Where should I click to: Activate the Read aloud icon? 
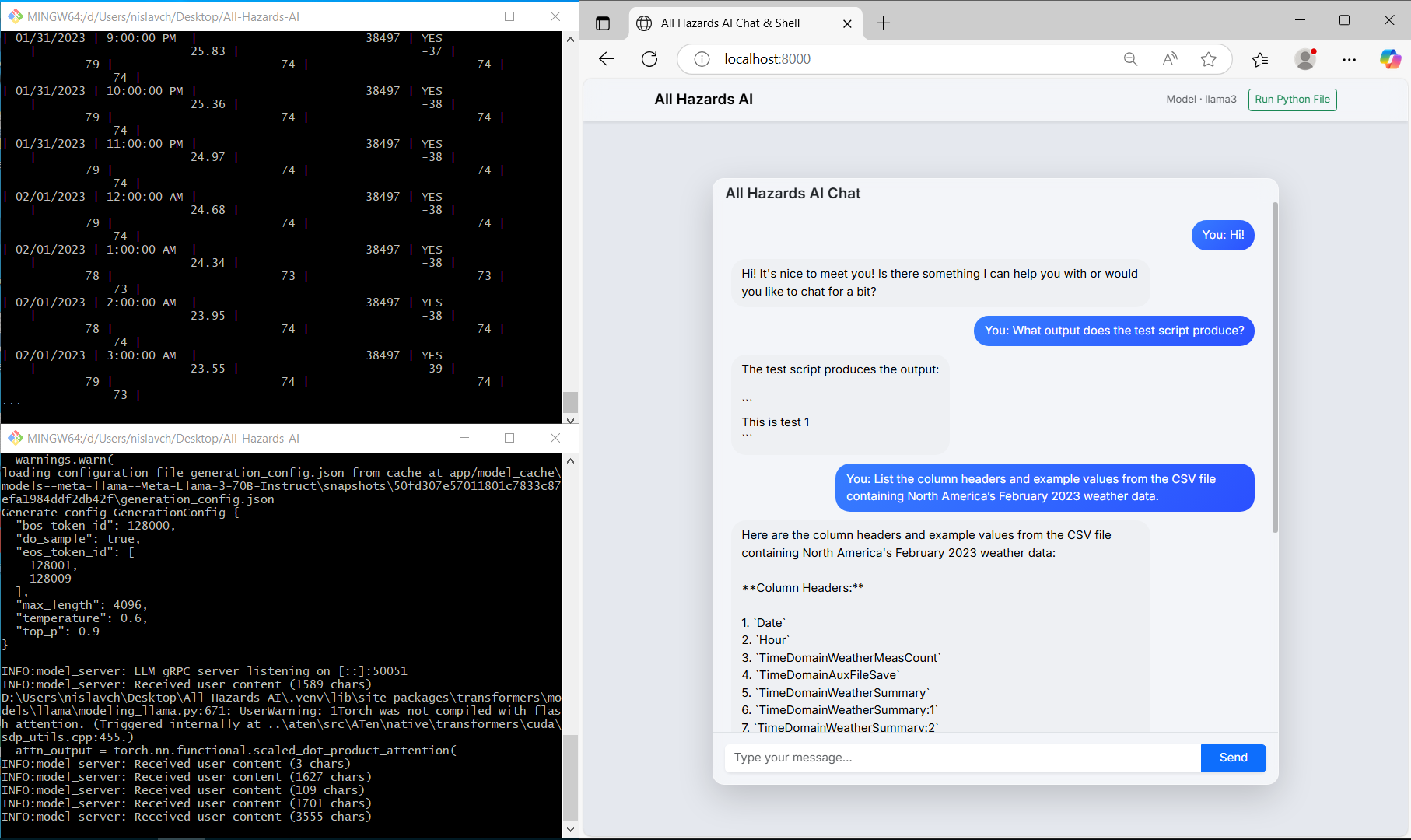pos(1170,59)
